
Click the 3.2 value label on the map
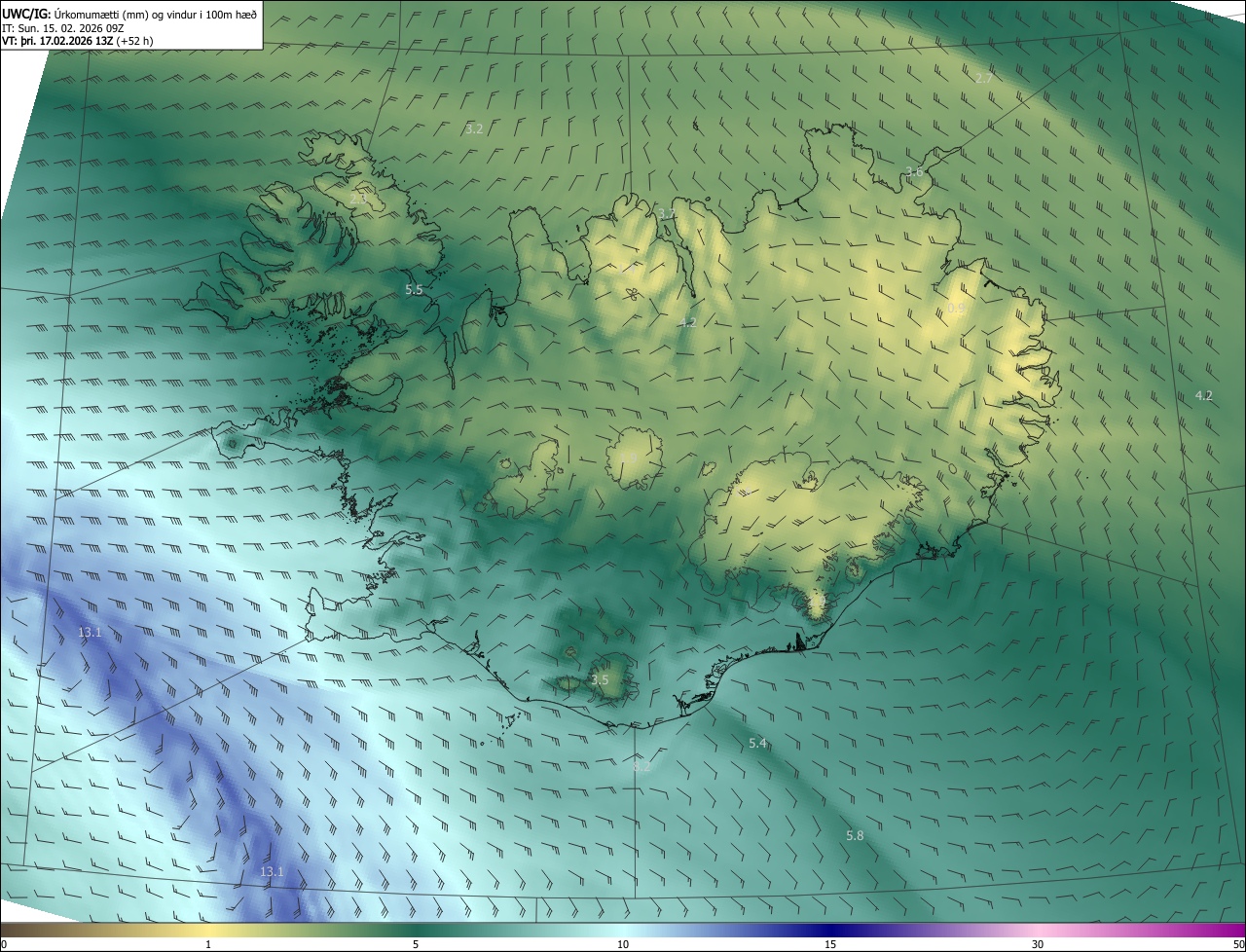[474, 128]
